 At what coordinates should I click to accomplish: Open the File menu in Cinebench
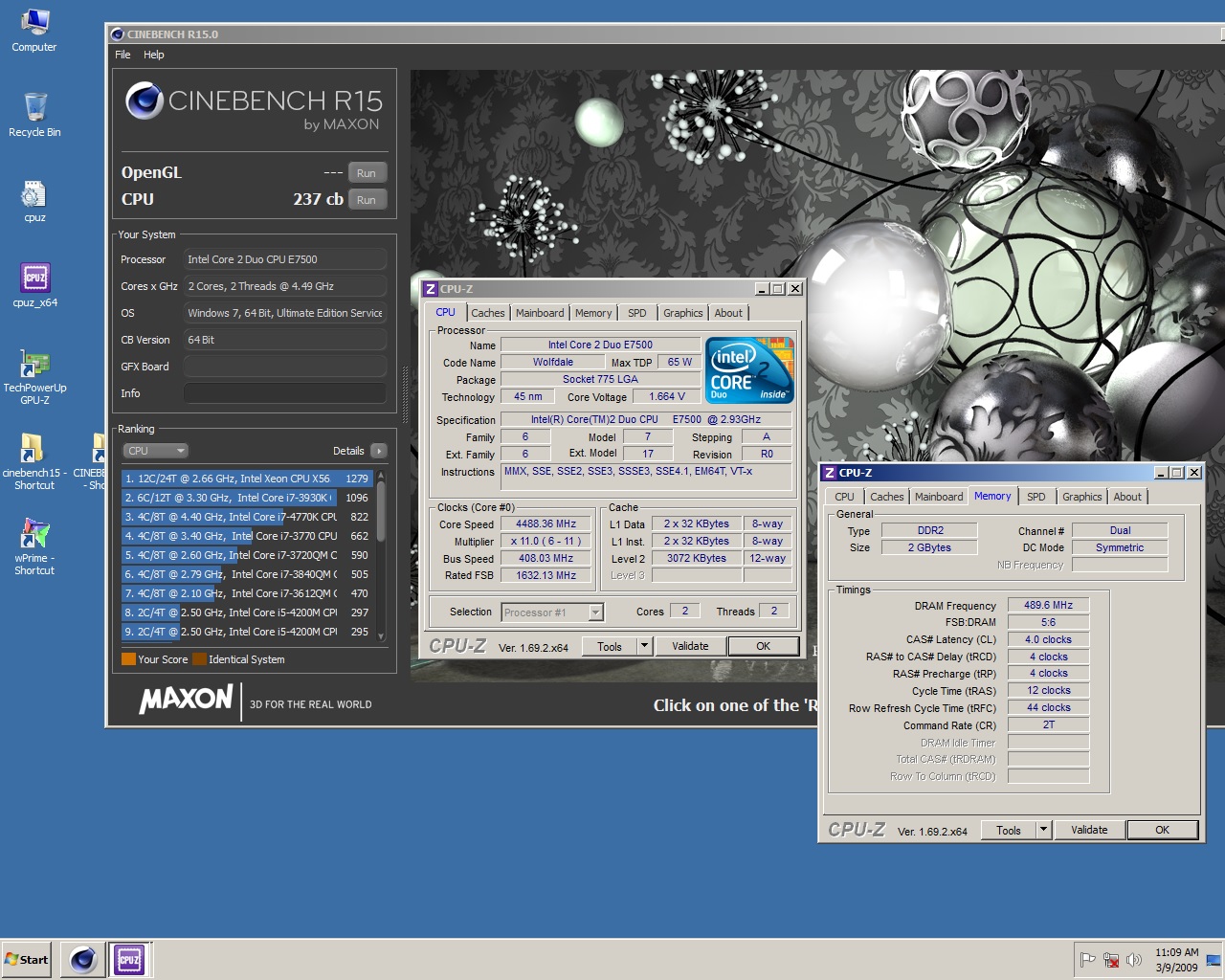pyautogui.click(x=122, y=55)
